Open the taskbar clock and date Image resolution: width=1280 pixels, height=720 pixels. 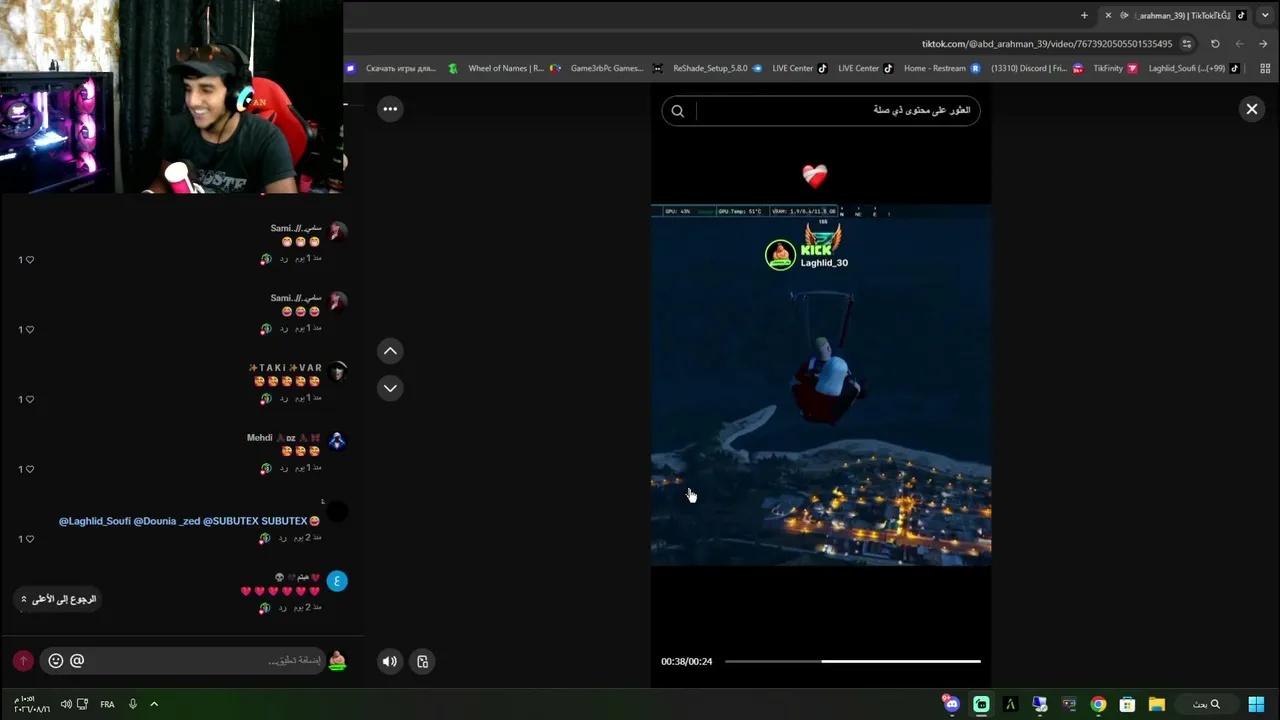pyautogui.click(x=31, y=704)
